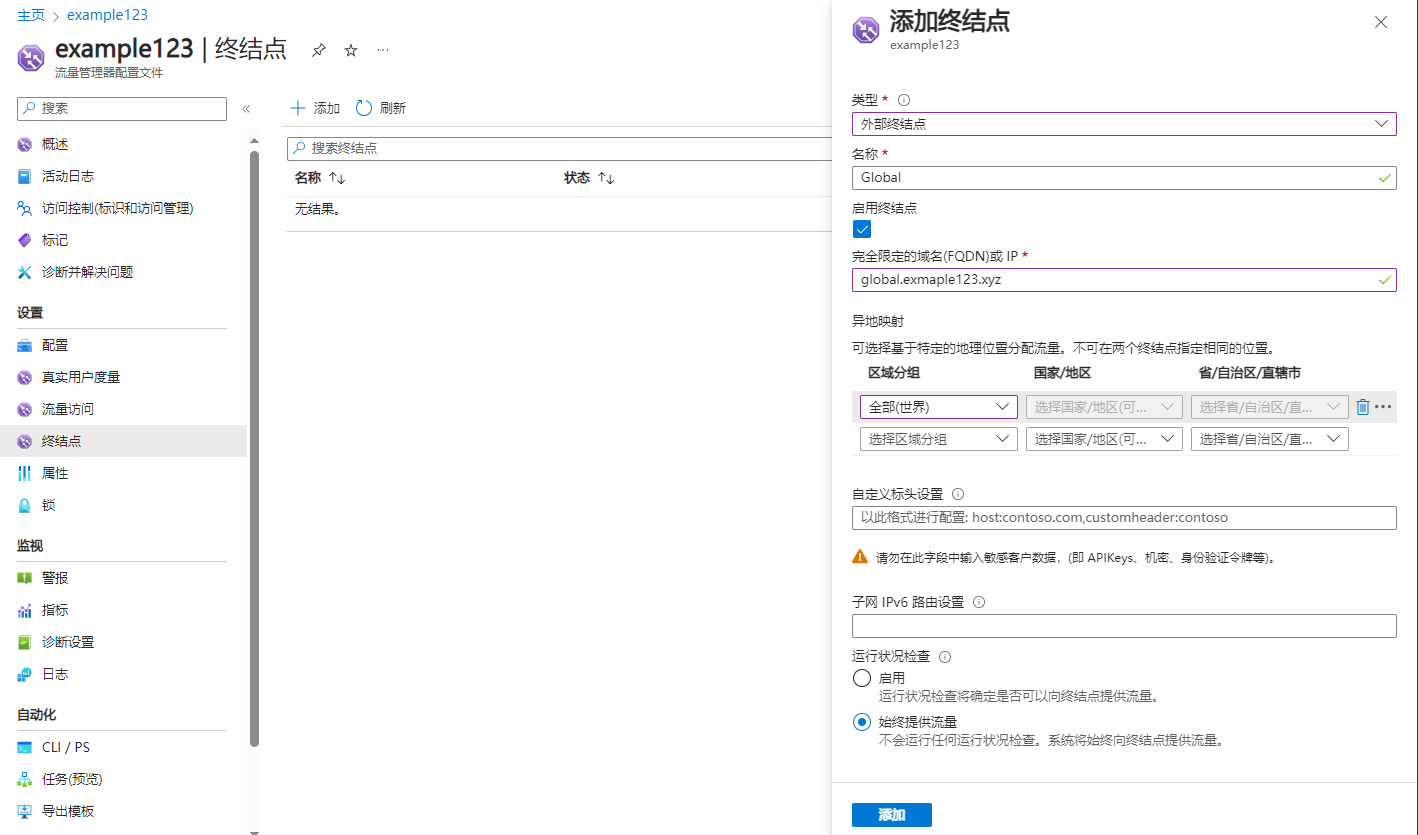Image resolution: width=1418 pixels, height=835 pixels.
Task: Delete the 全部(世界) geo mapping row
Action: (1362, 407)
